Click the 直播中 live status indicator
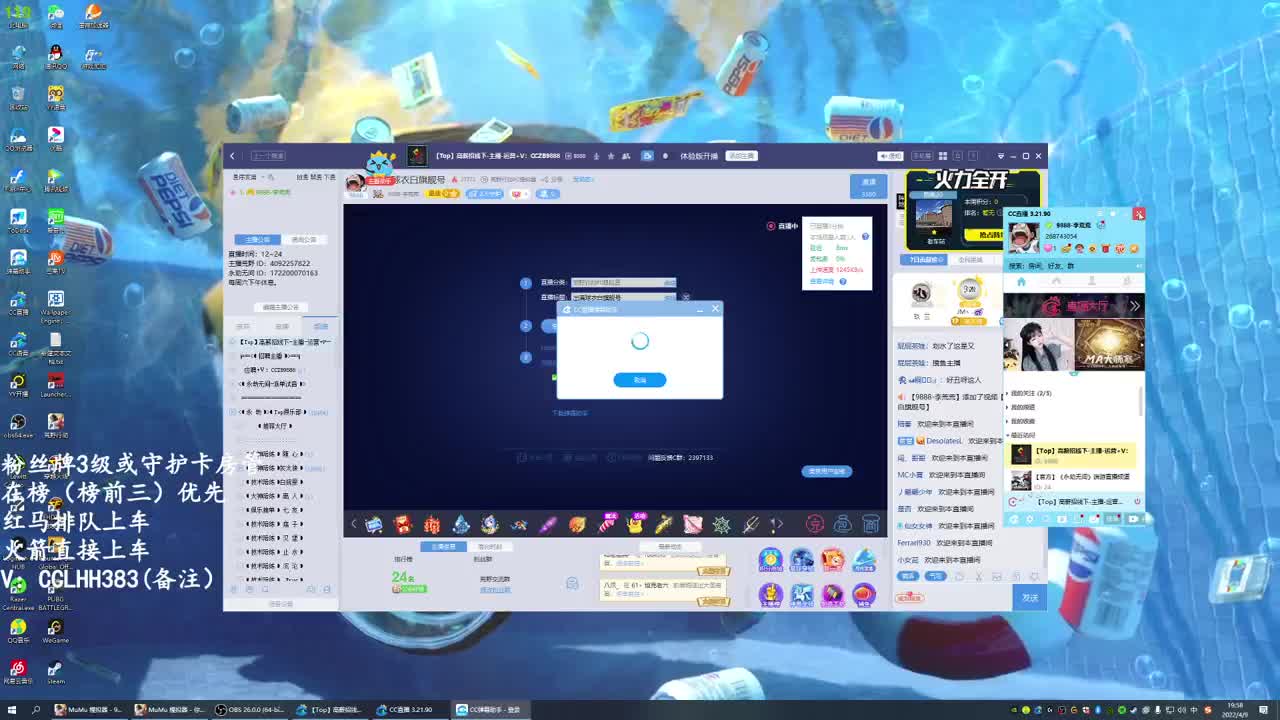The width and height of the screenshot is (1280, 720). point(783,226)
